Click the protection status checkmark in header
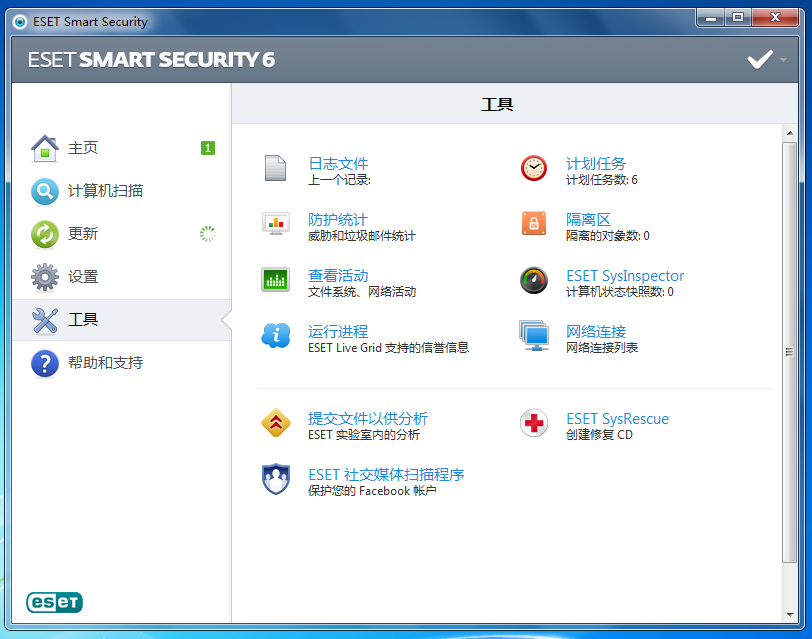This screenshot has height=639, width=812. [760, 60]
